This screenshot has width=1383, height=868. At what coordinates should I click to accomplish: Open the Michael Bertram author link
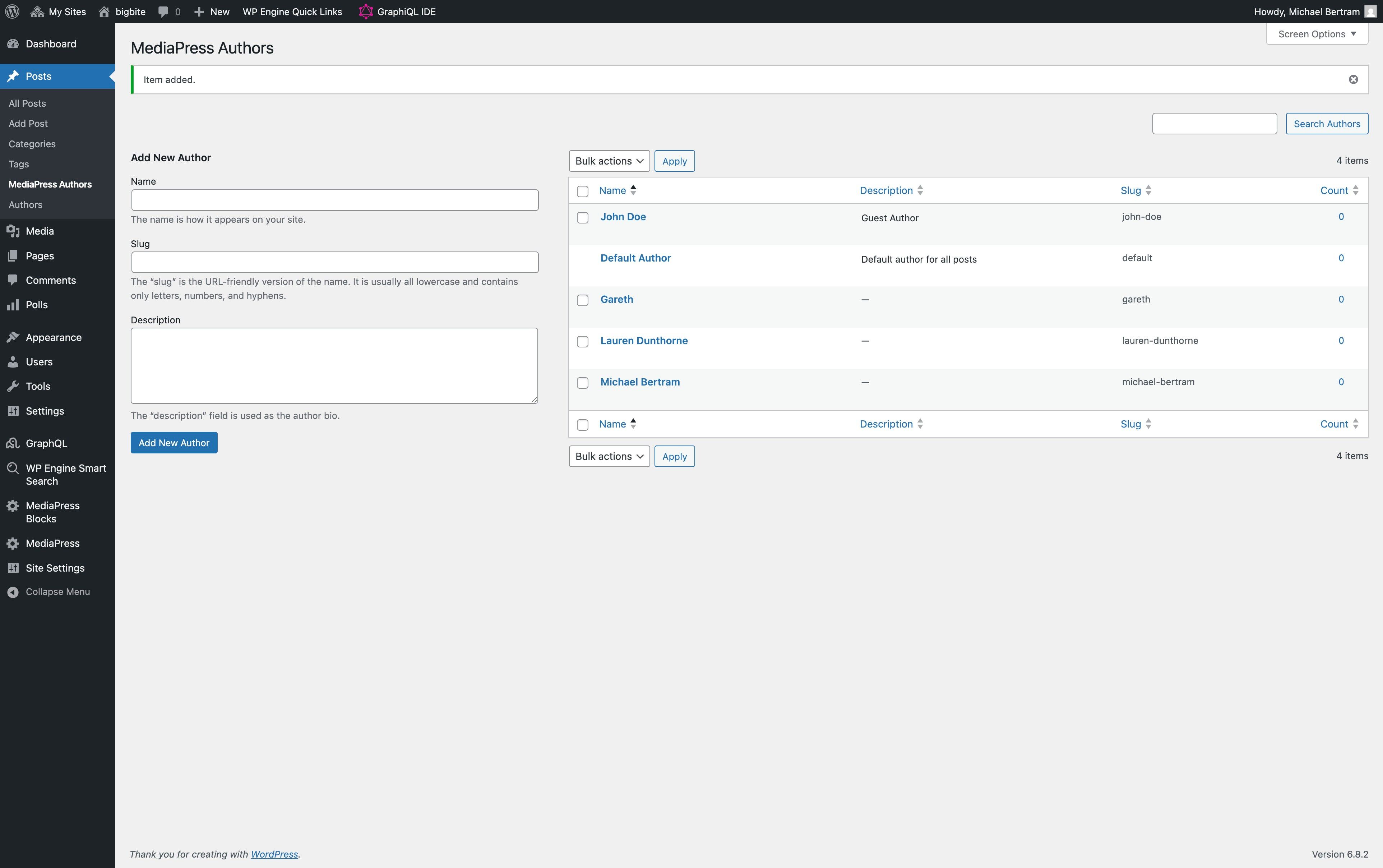[639, 382]
